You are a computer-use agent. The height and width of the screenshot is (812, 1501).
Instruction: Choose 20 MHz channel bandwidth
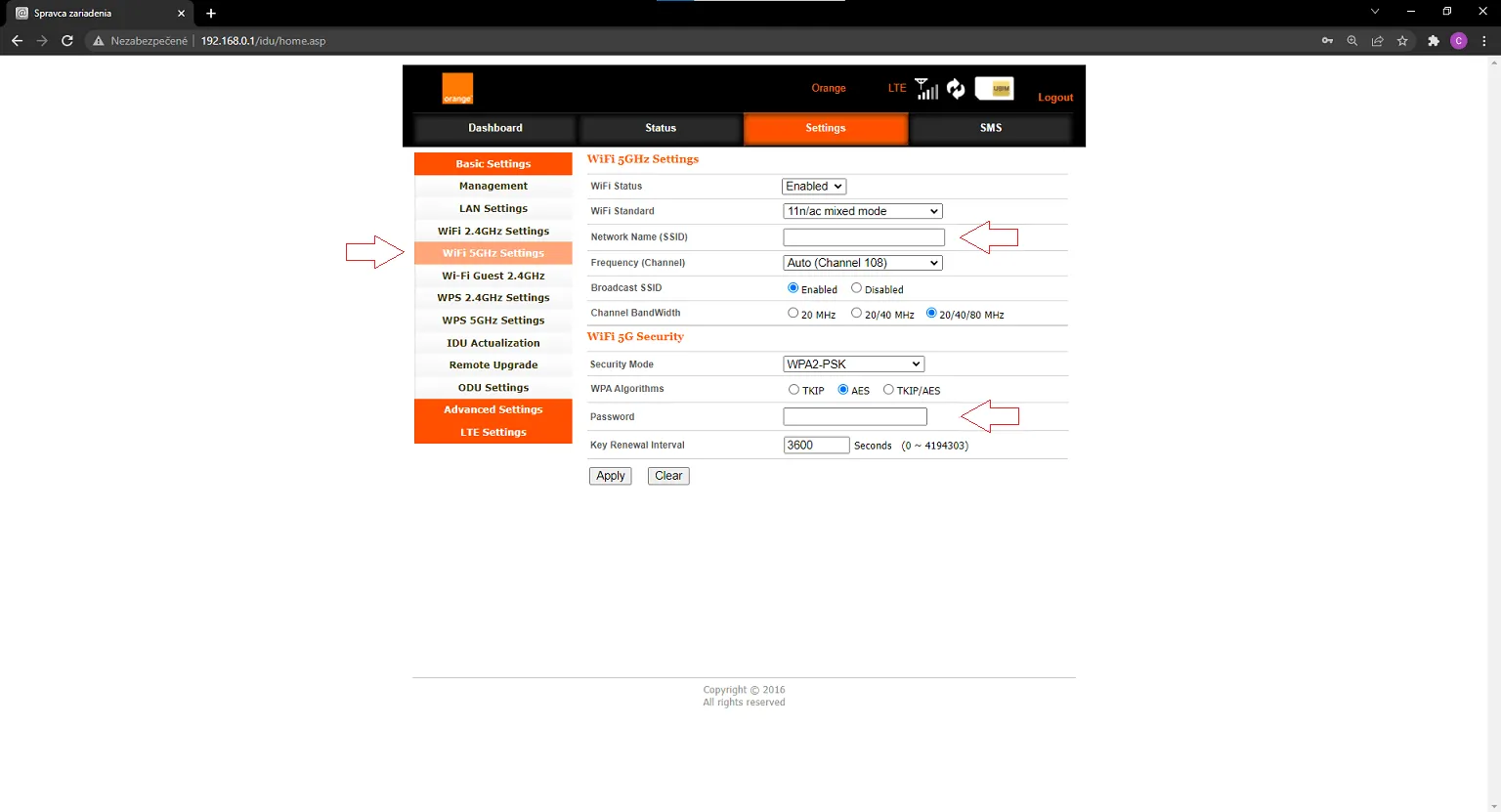(x=793, y=314)
